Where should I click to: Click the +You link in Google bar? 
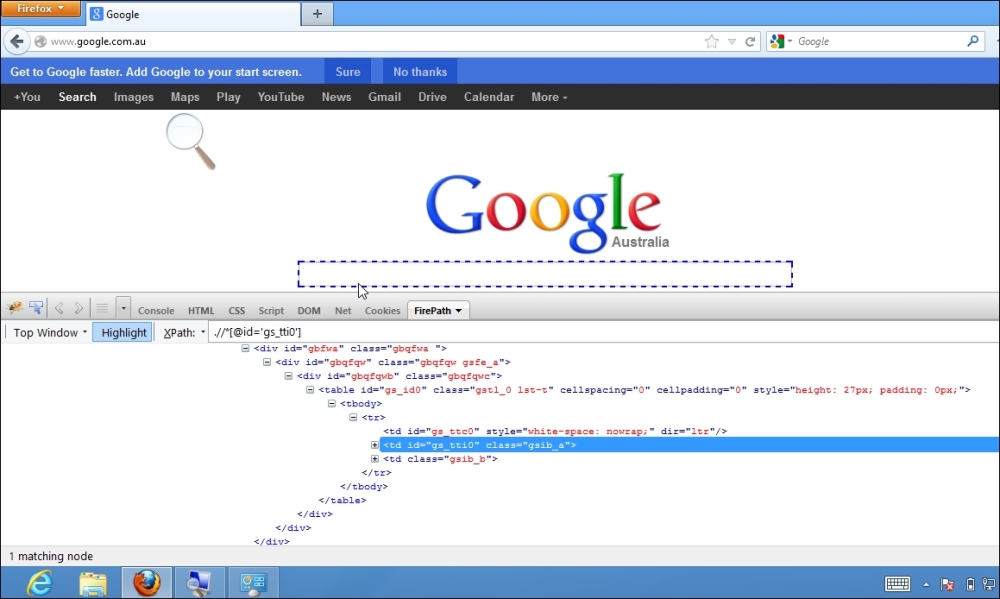tap(27, 97)
